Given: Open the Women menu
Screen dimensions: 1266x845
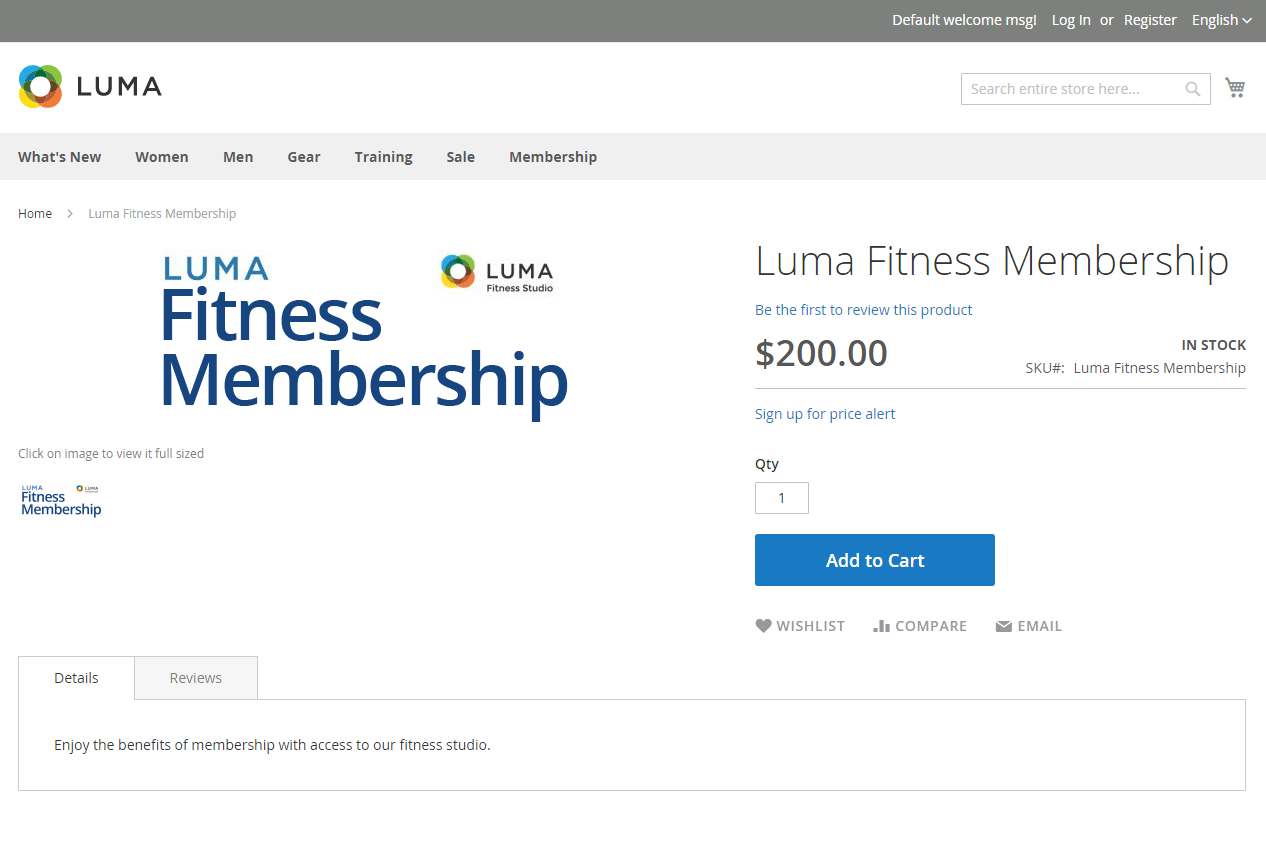Looking at the screenshot, I should [x=162, y=157].
